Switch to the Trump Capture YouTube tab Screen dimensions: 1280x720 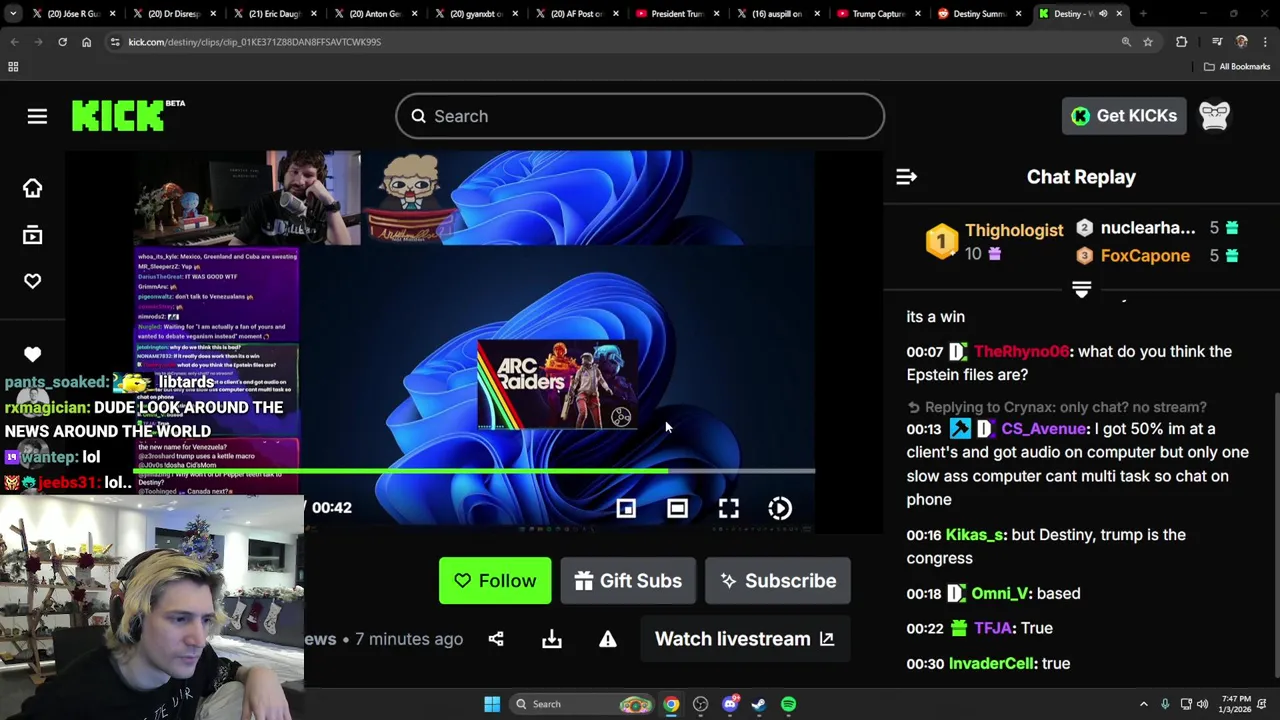878,14
